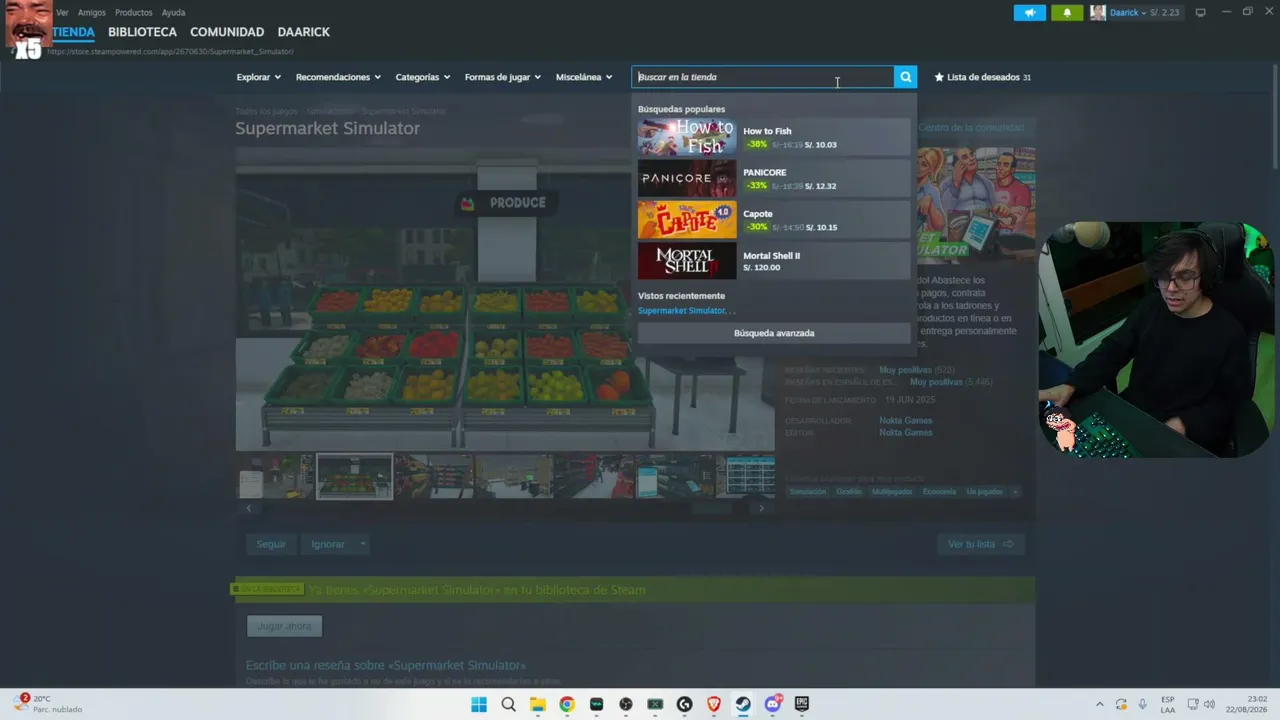
Task: Click the screenshot carousel left arrow
Action: click(x=249, y=508)
